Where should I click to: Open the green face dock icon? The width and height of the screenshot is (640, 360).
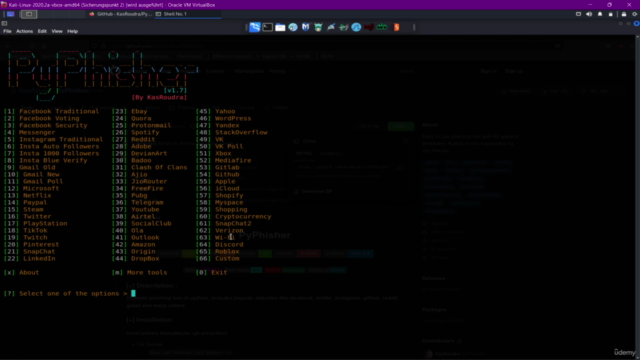tap(318, 27)
